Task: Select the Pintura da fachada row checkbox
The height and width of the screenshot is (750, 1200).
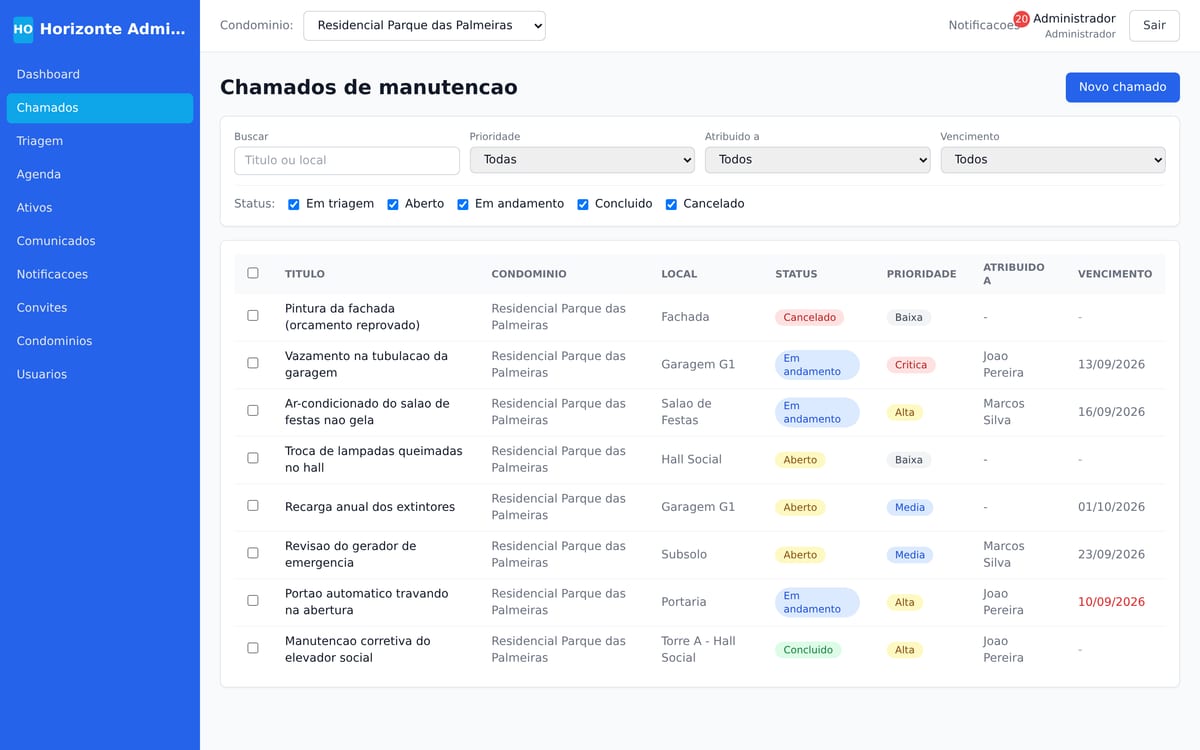Action: (x=253, y=315)
